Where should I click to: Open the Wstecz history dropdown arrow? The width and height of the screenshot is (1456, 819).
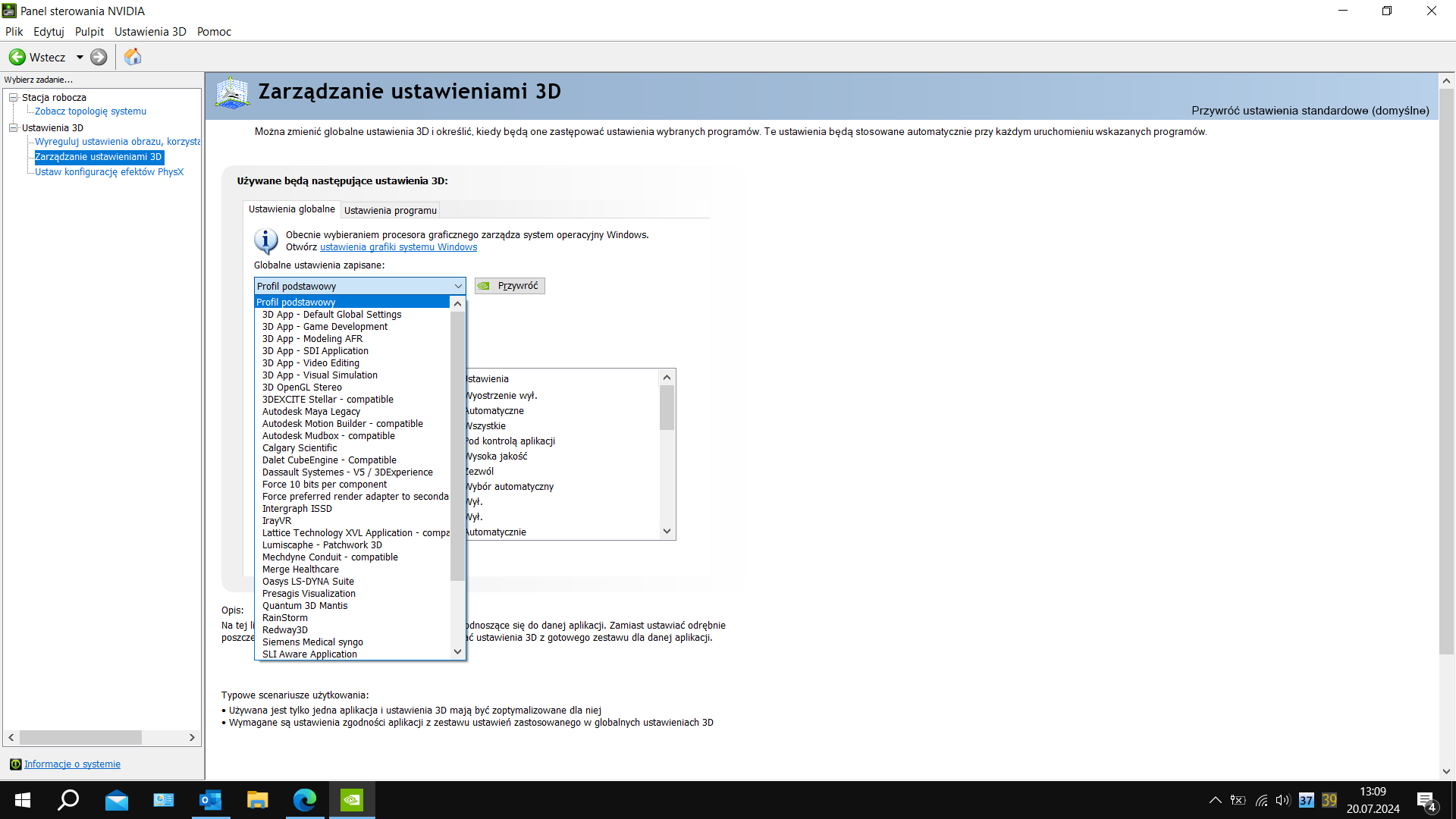[80, 57]
